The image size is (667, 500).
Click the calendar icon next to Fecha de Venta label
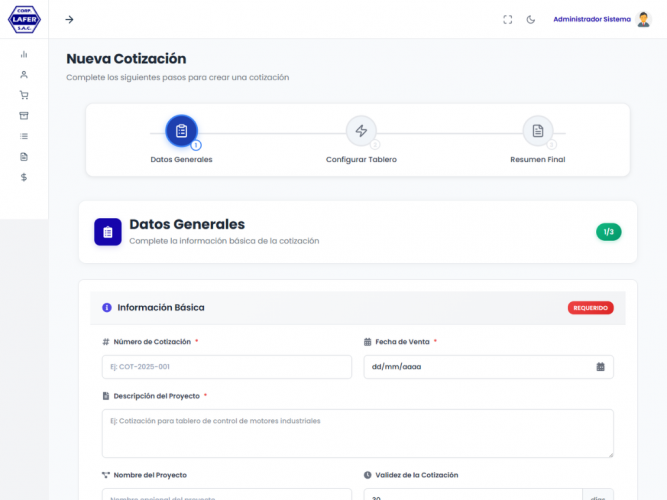pos(368,342)
